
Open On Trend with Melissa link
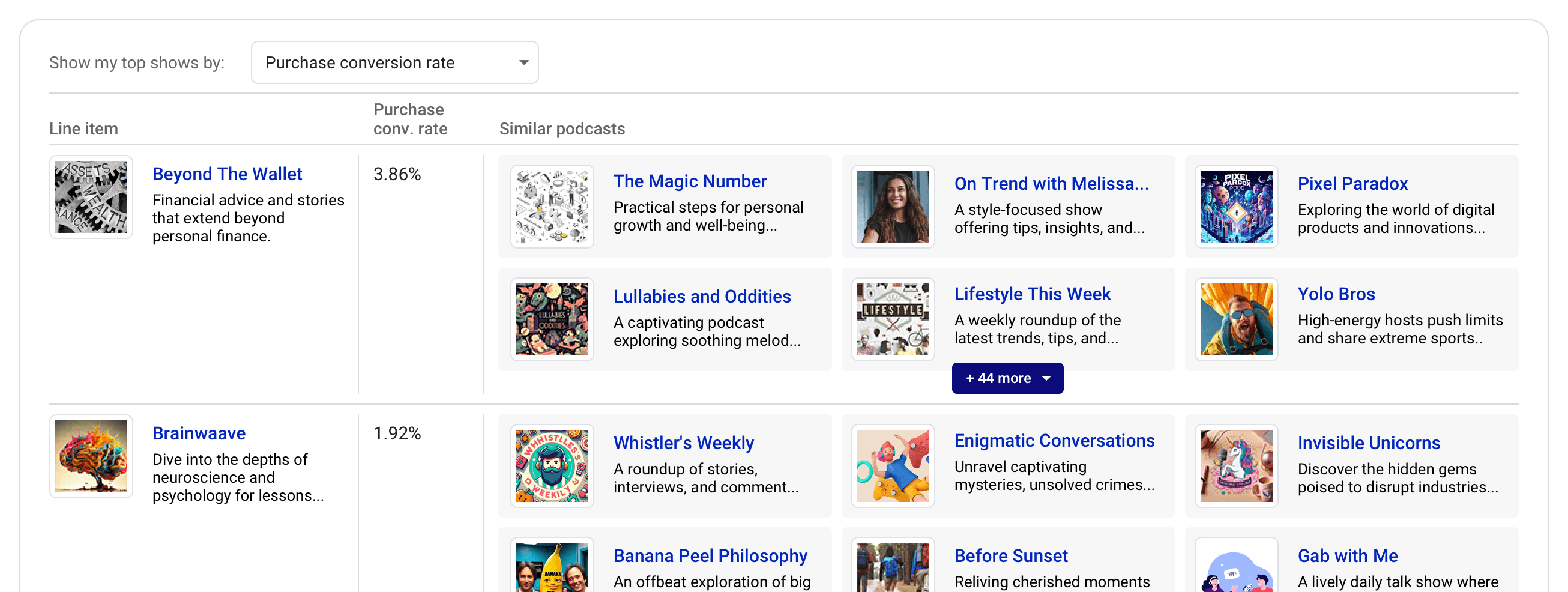tap(1051, 184)
